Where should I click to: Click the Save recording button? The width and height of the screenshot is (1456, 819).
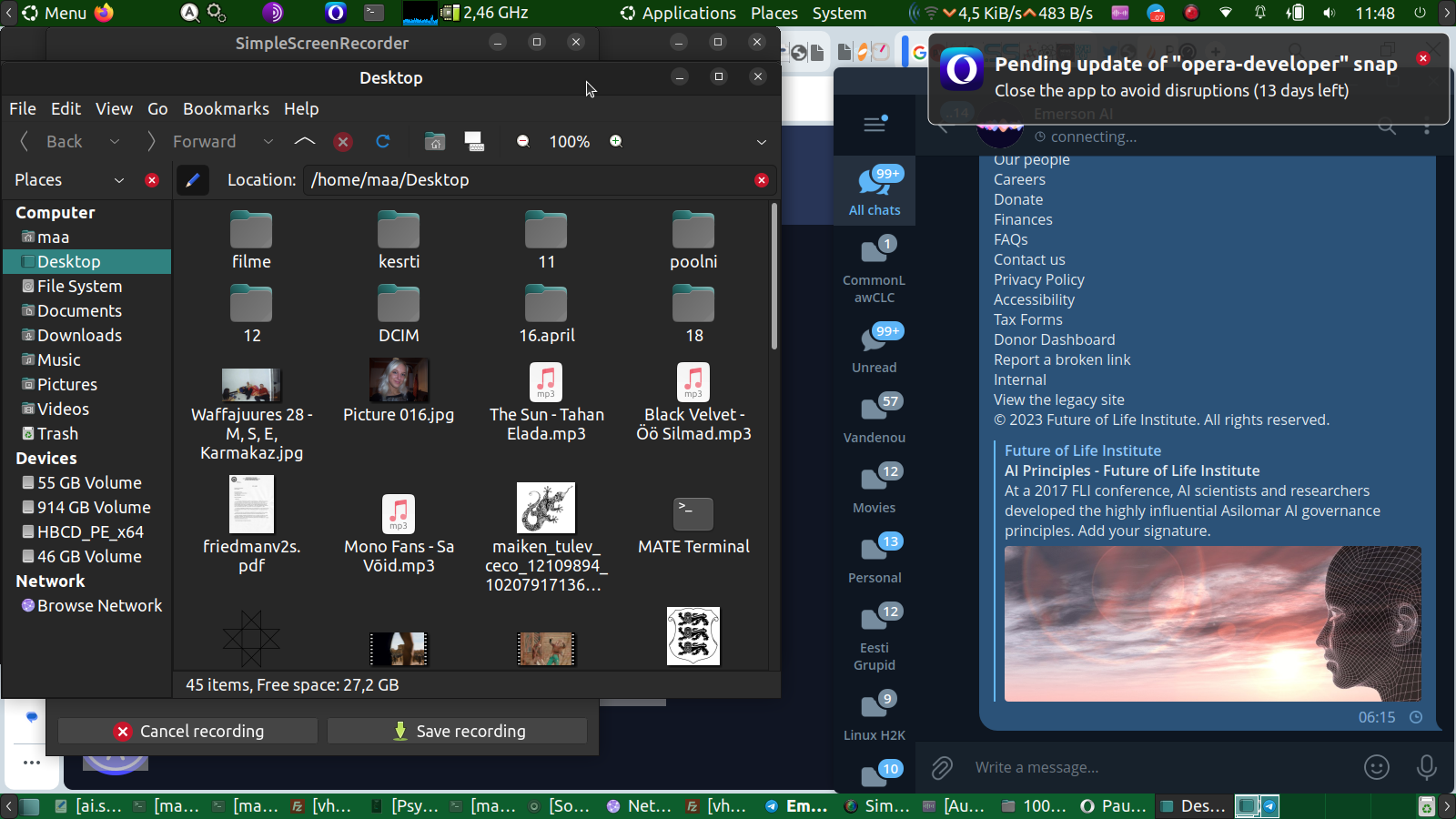[x=458, y=731]
